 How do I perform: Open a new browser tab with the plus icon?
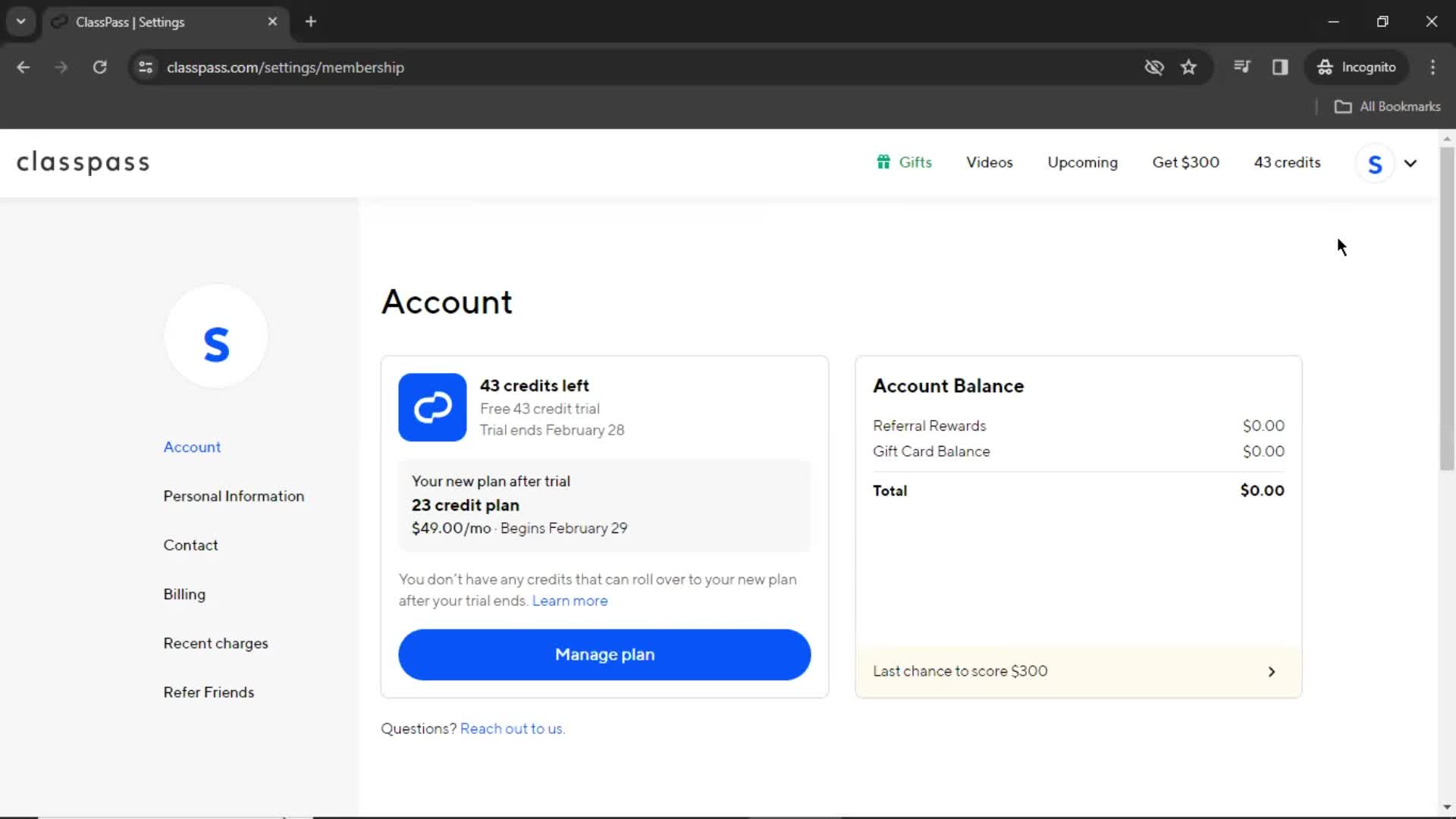tap(311, 22)
